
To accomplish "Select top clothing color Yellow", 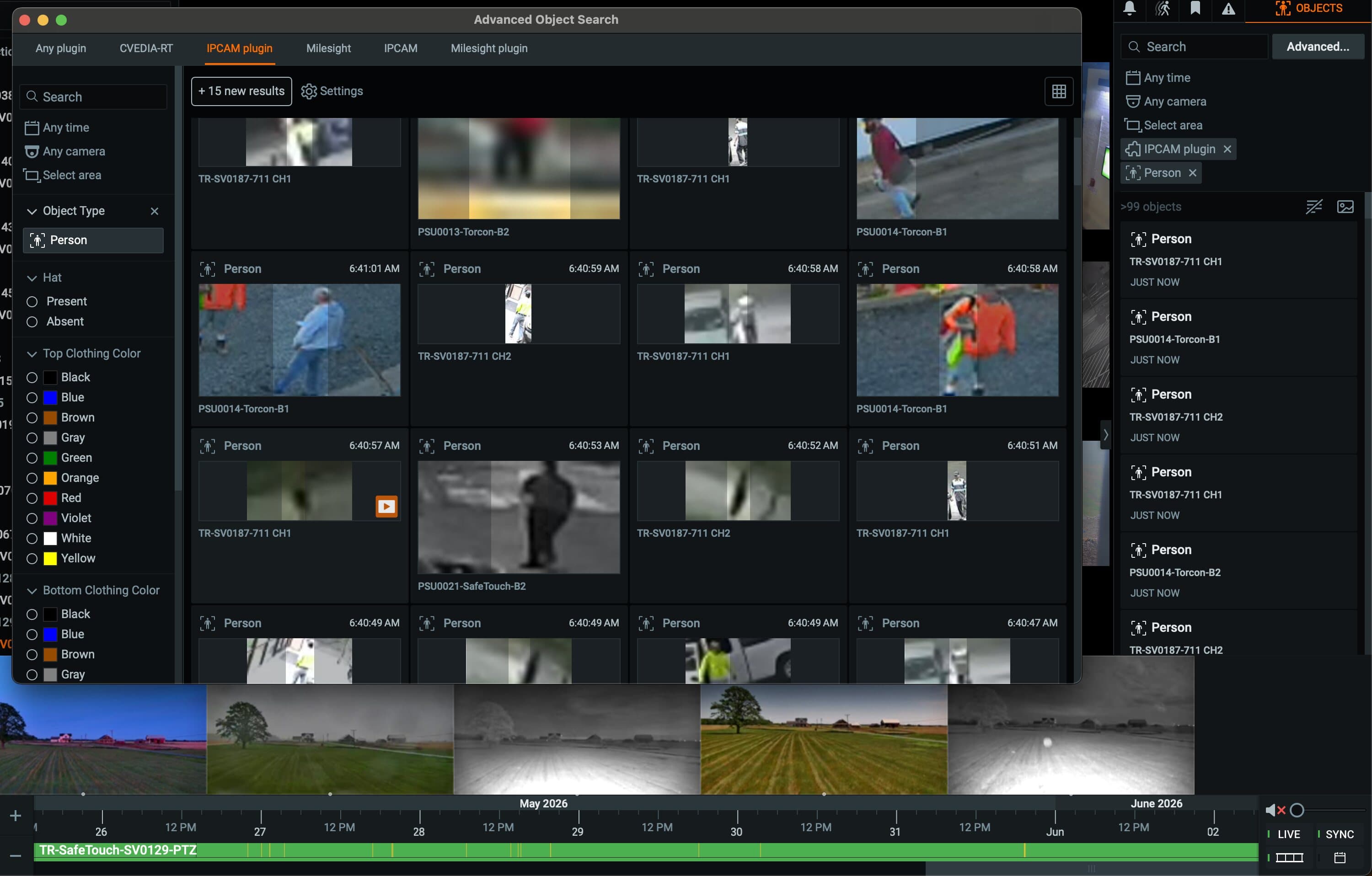I will pyautogui.click(x=32, y=559).
